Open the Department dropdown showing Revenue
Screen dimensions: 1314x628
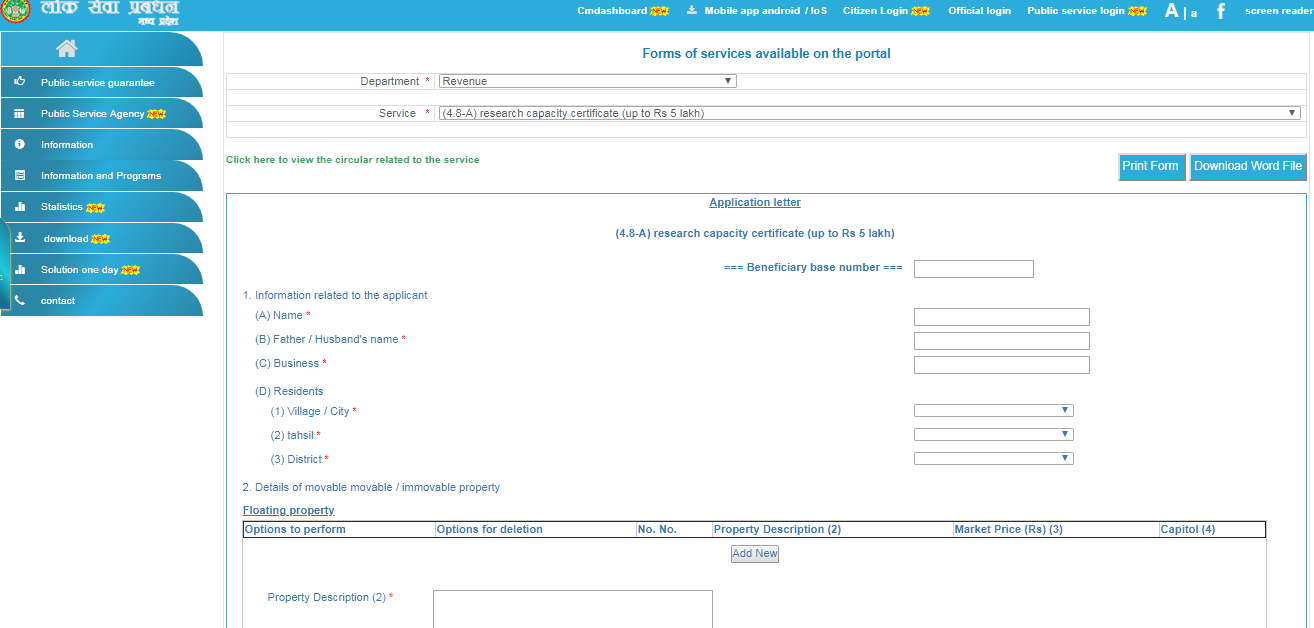pyautogui.click(x=587, y=81)
